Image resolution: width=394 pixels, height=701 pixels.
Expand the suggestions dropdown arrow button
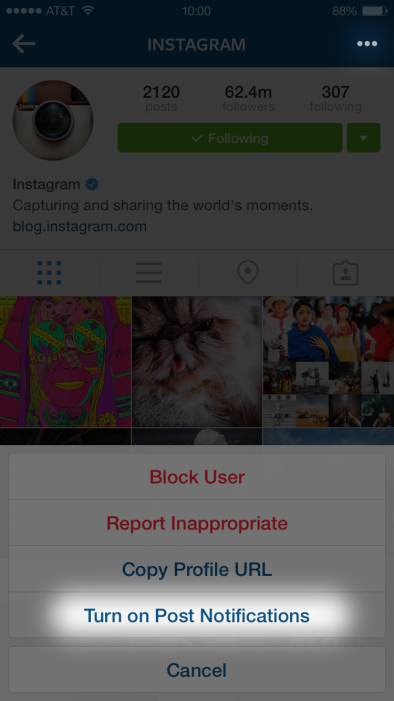pyautogui.click(x=364, y=138)
